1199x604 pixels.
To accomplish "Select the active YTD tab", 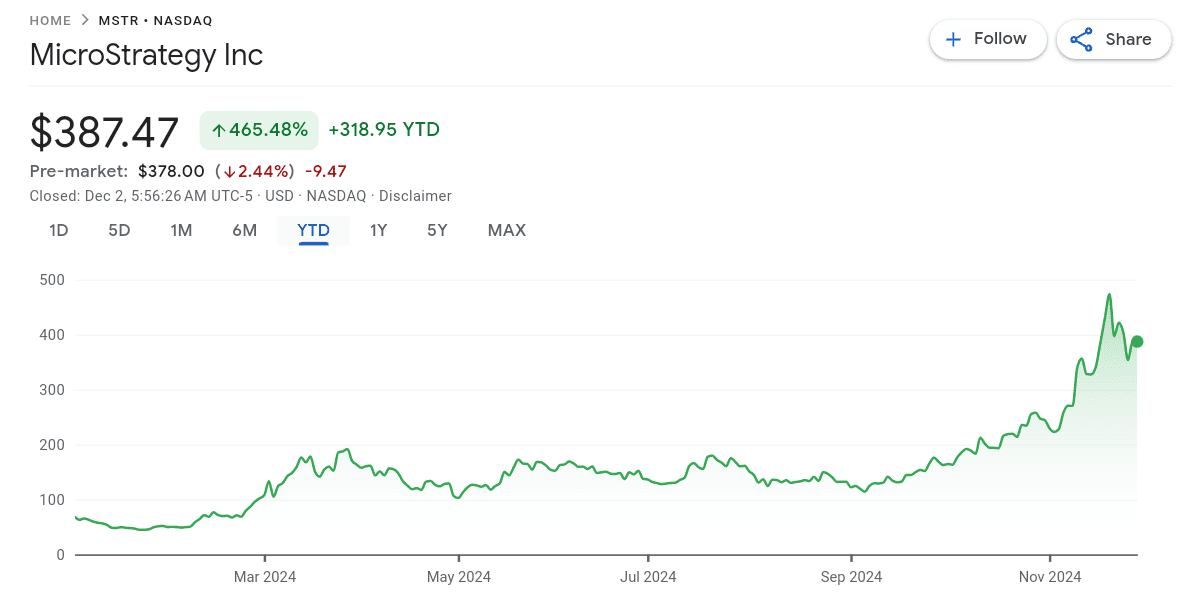I will click(313, 230).
